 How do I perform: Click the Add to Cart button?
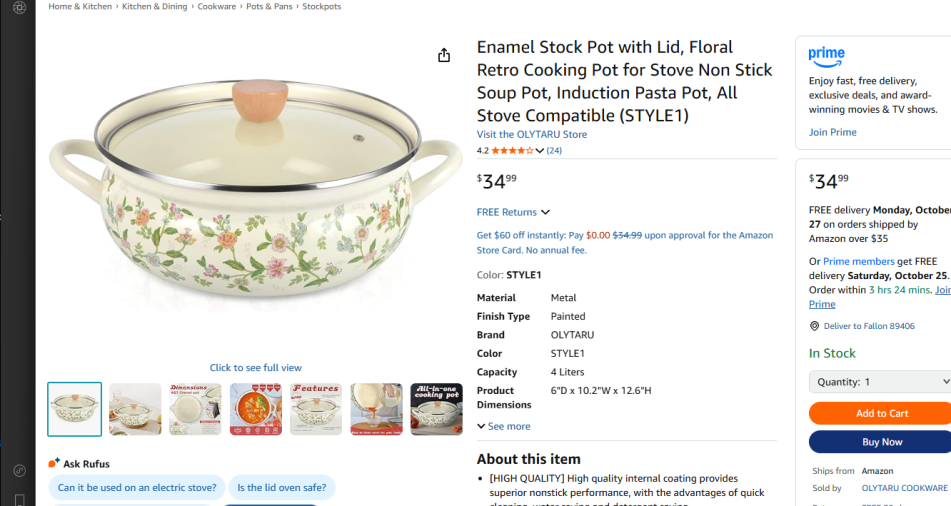tap(880, 413)
